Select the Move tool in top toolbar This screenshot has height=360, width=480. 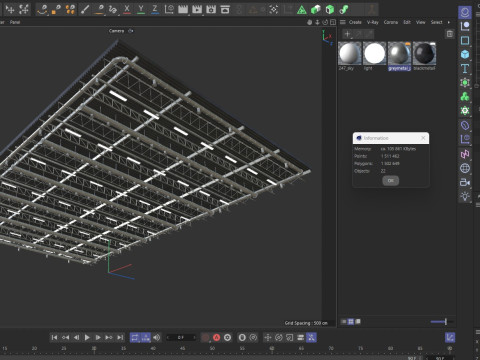tap(10, 9)
